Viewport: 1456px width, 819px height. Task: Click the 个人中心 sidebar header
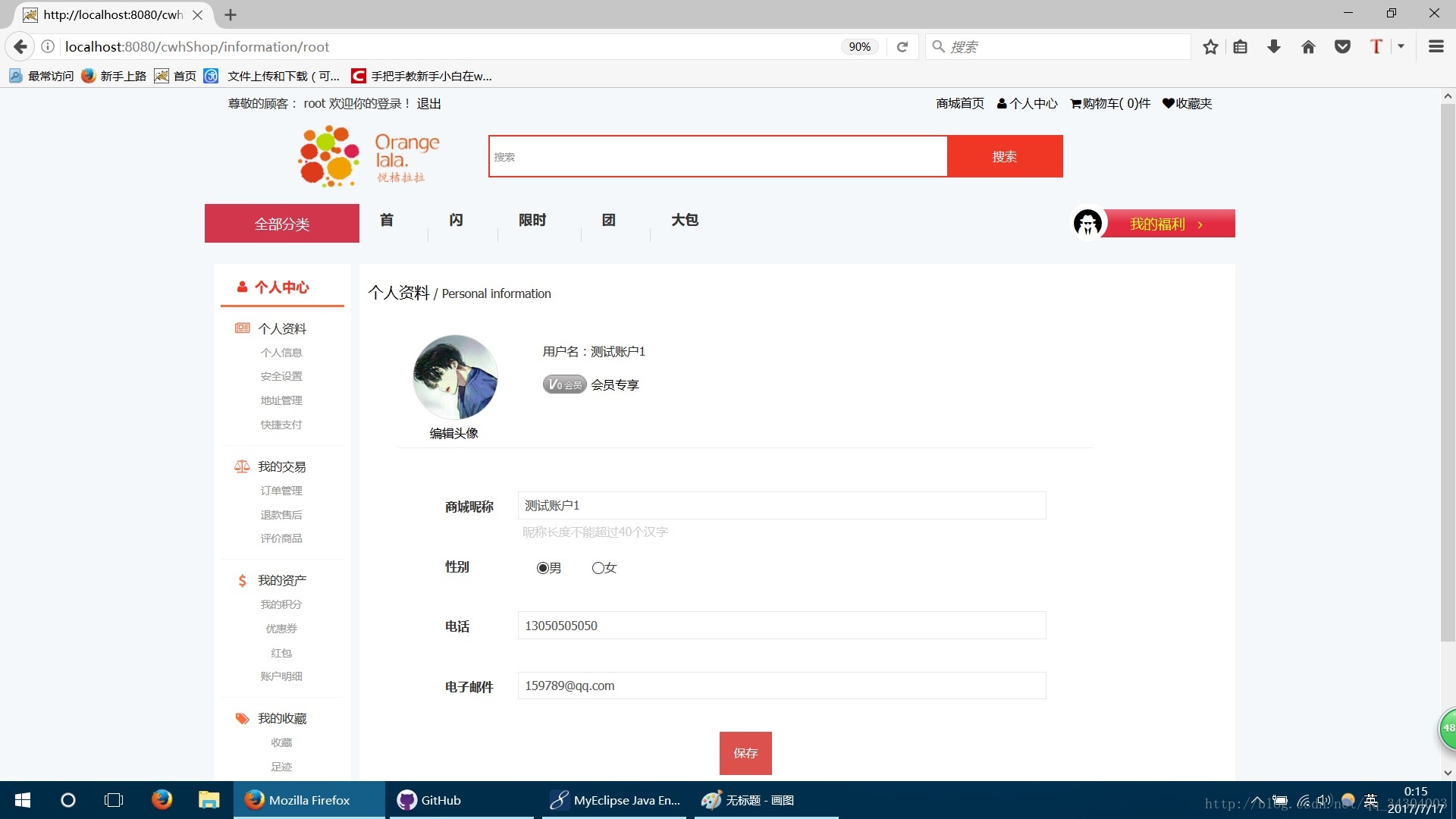pos(273,287)
